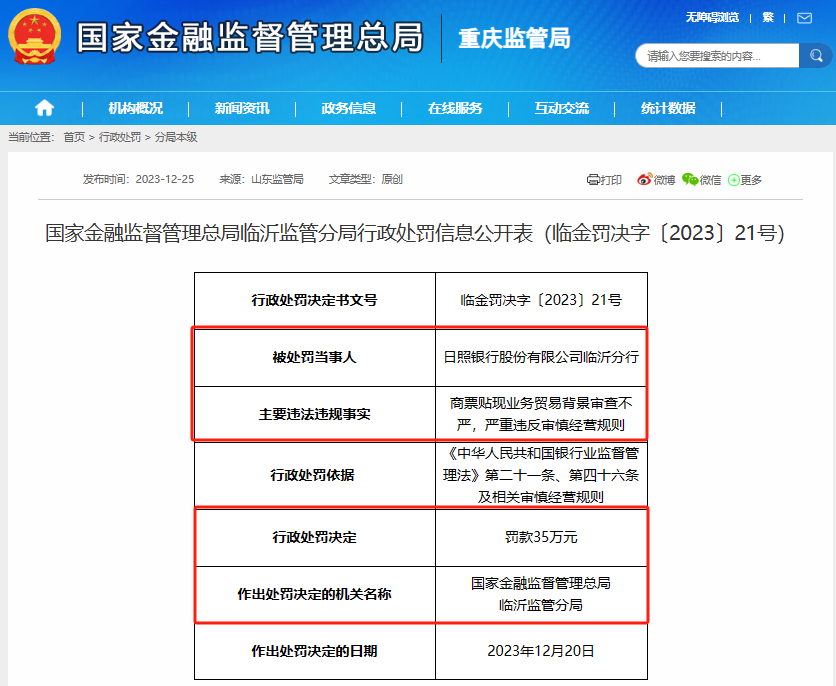
Task: Expand the 更多 sharing options
Action: [745, 180]
